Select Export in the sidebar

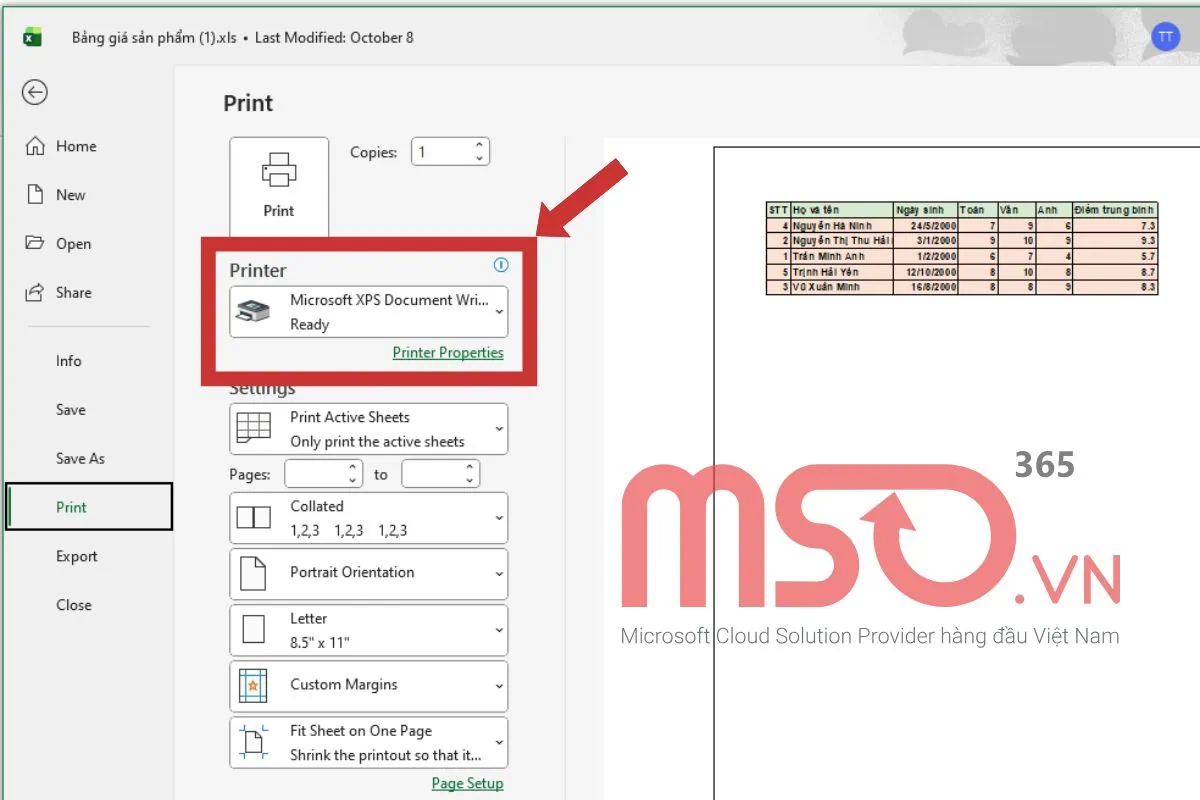77,556
